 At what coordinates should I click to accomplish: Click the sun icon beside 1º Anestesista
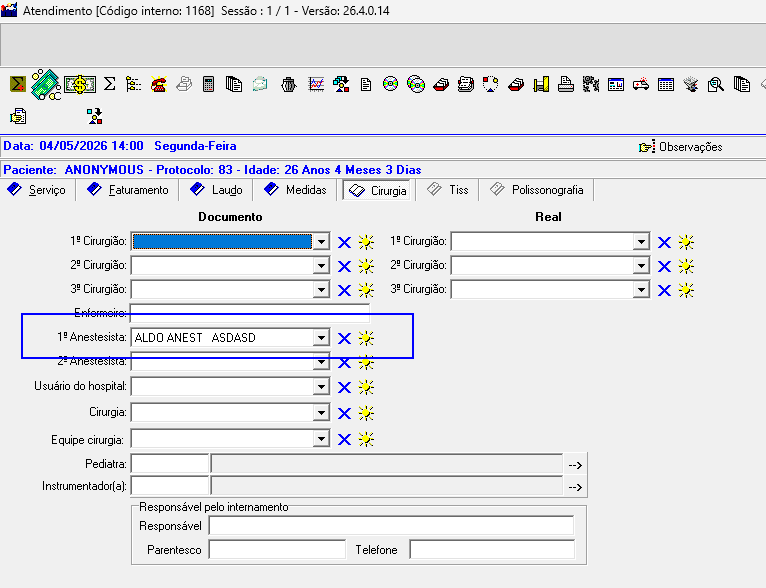point(366,338)
